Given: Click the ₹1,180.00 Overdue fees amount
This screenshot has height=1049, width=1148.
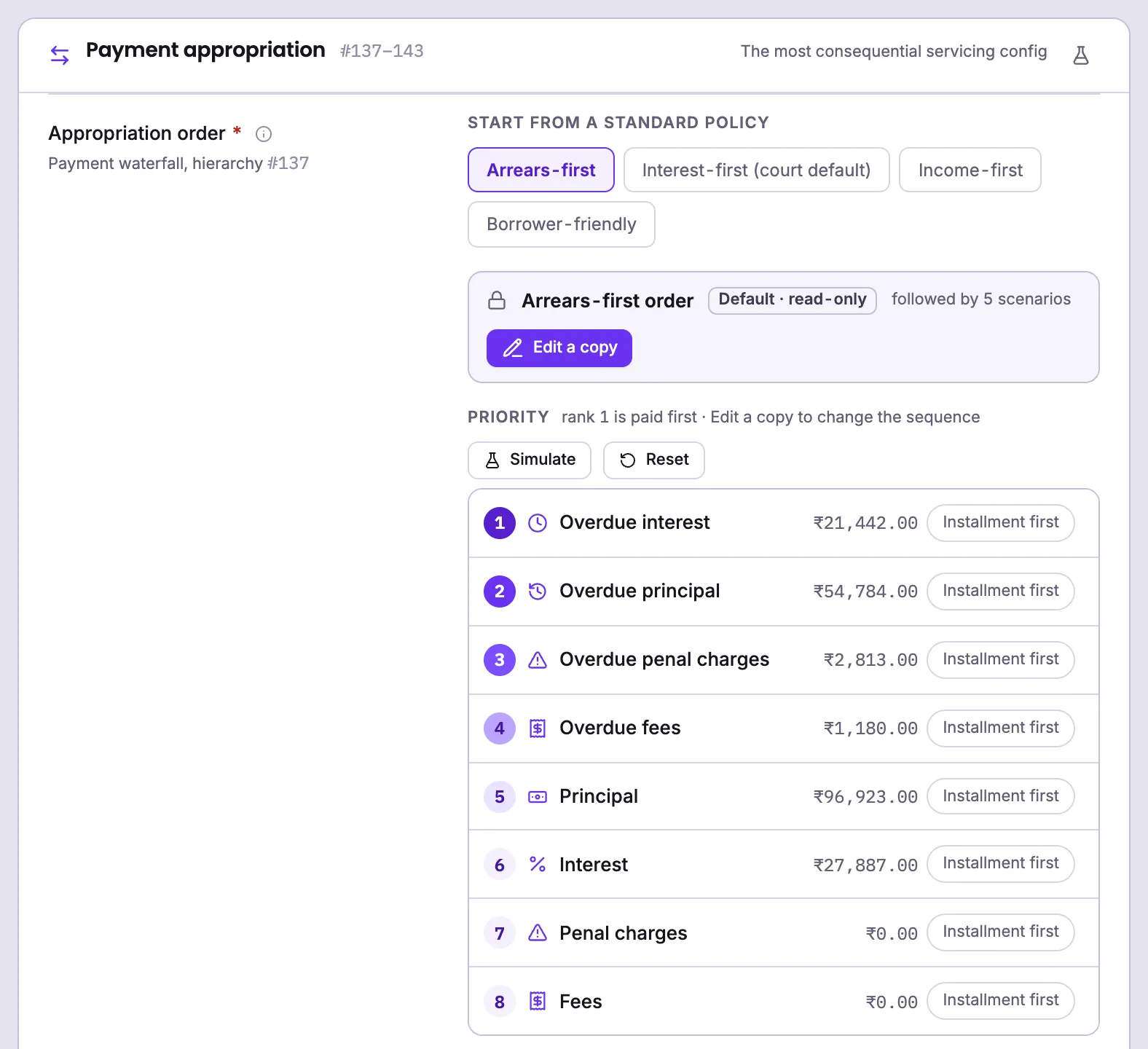Looking at the screenshot, I should pos(870,728).
